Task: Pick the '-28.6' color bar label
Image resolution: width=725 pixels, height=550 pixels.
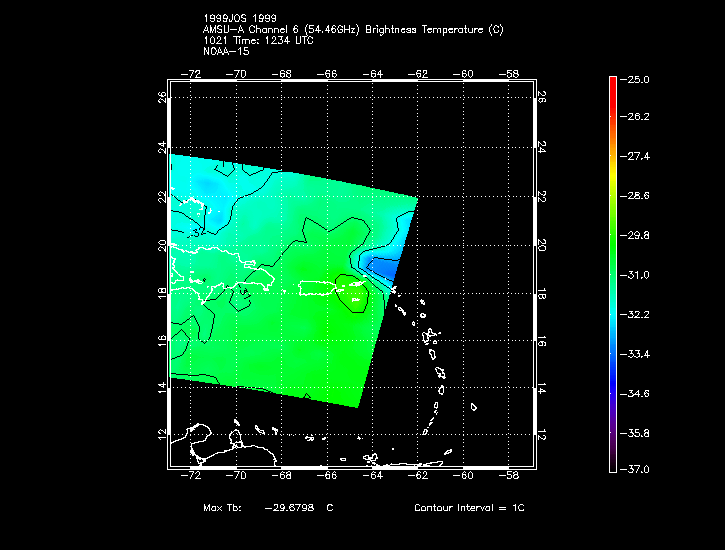Action: pos(635,196)
